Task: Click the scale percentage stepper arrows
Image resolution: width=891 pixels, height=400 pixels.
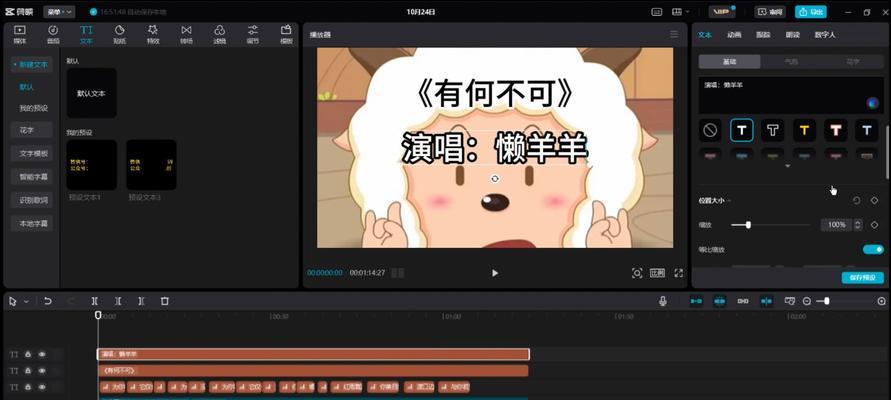Action: coord(858,225)
